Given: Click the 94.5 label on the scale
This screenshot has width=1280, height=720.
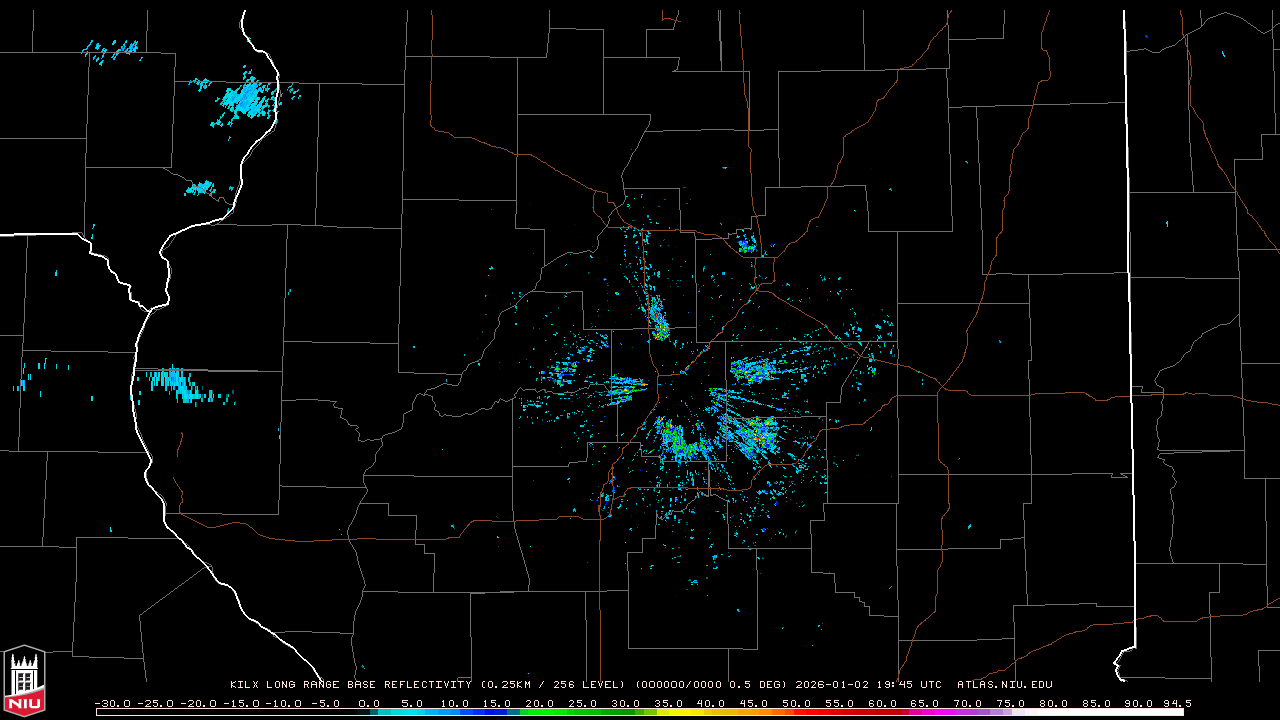Looking at the screenshot, I should pyautogui.click(x=1176, y=703).
